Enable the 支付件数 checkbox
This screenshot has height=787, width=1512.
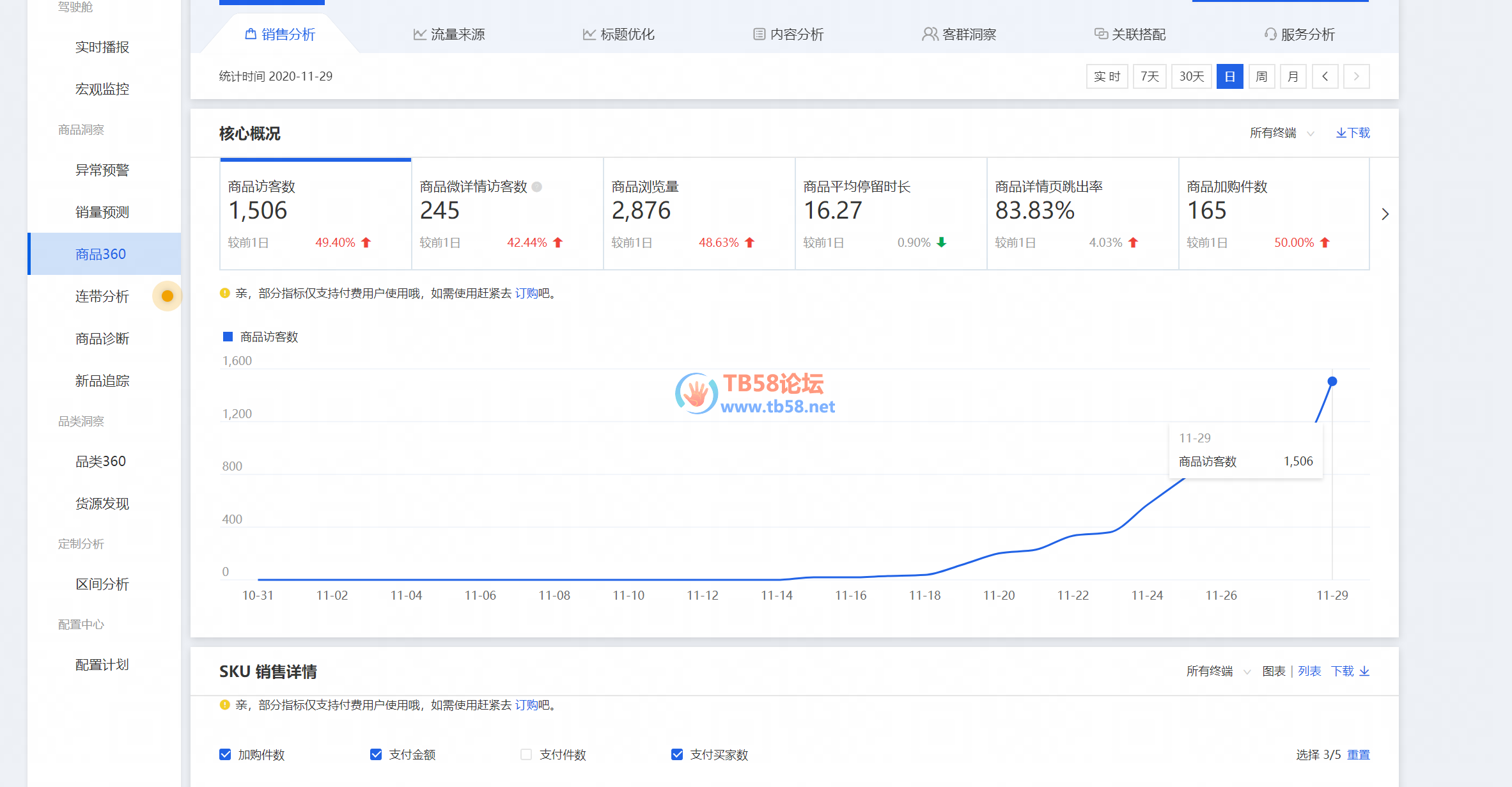tap(526, 754)
